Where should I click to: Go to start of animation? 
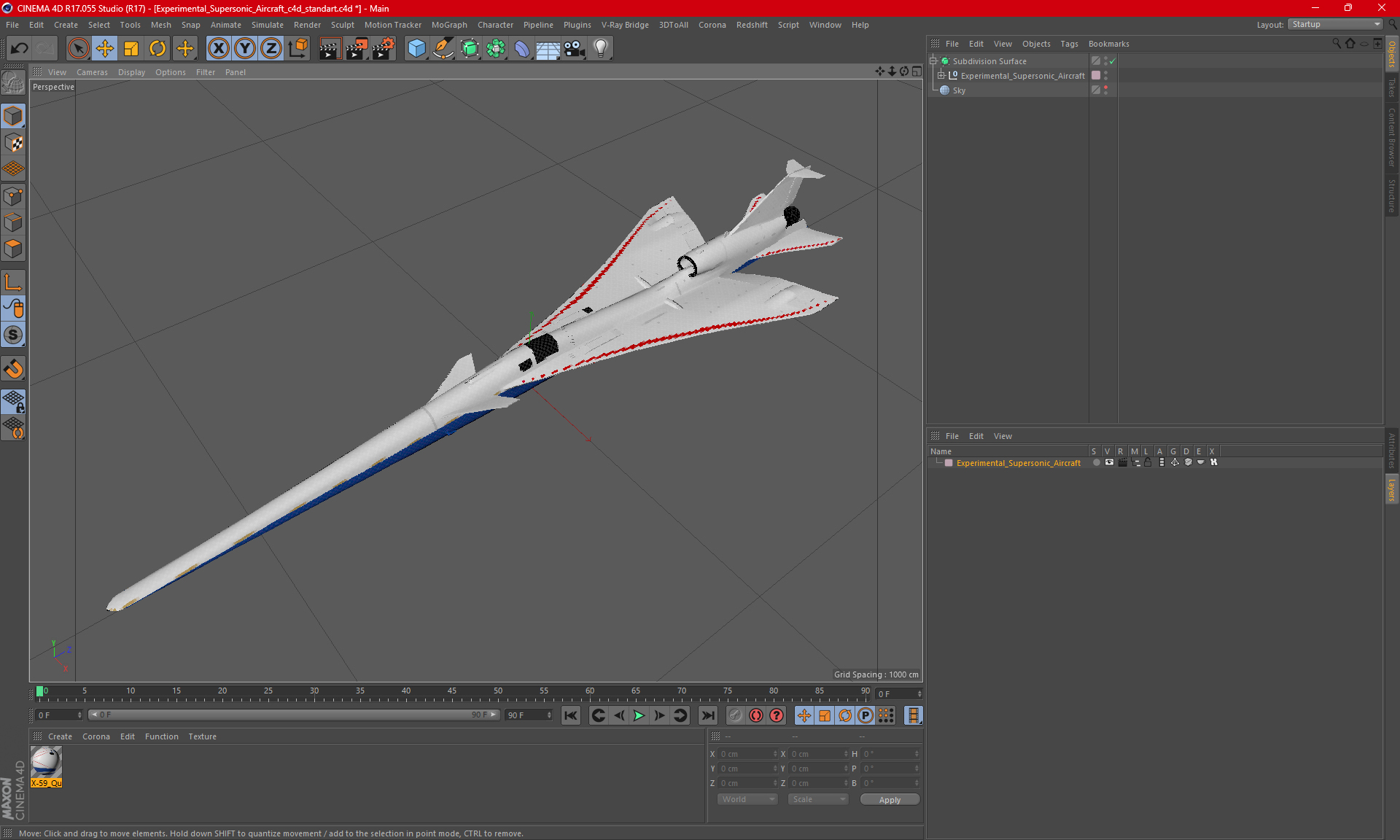(x=571, y=716)
